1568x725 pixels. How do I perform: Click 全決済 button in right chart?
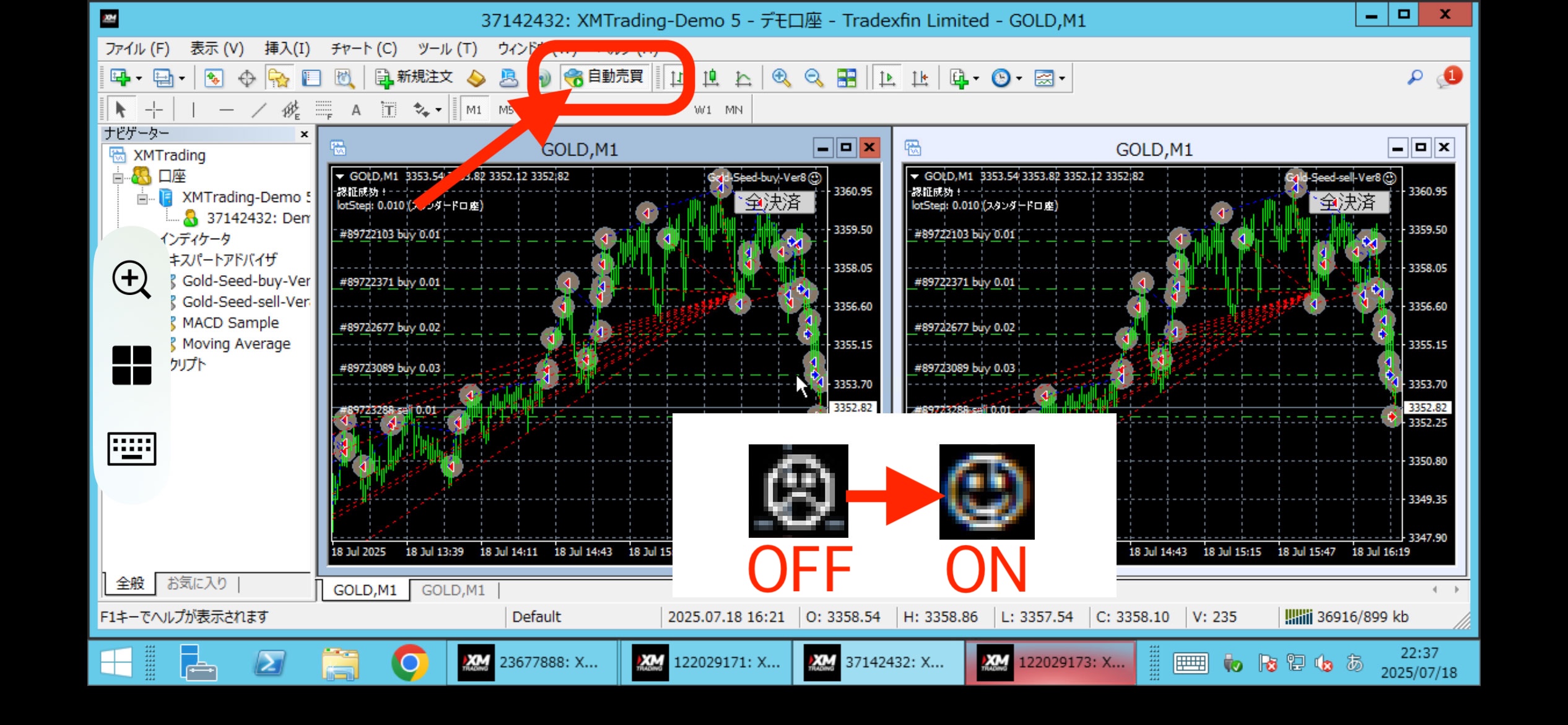[x=1348, y=203]
